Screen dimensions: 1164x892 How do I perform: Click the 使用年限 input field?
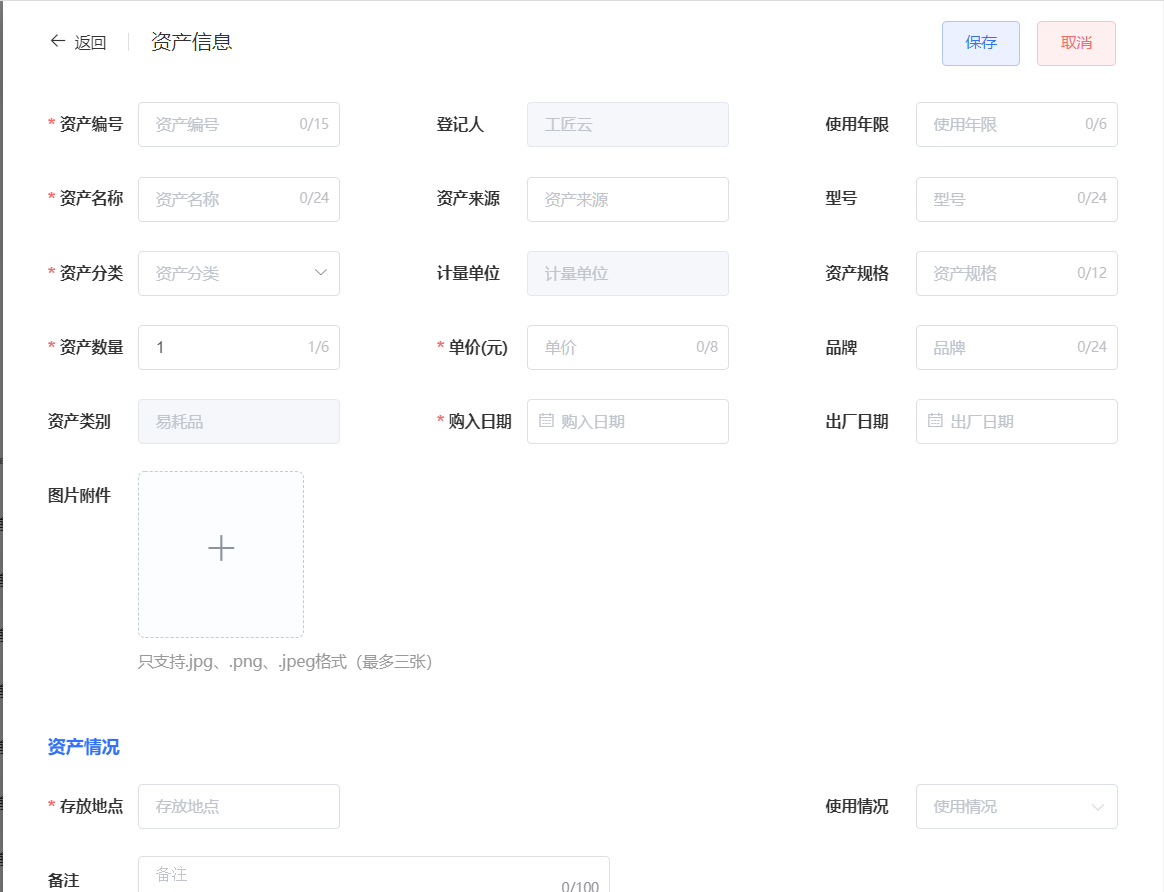1016,124
